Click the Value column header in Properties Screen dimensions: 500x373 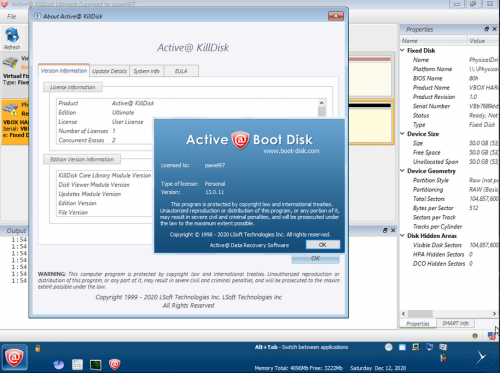(483, 41)
